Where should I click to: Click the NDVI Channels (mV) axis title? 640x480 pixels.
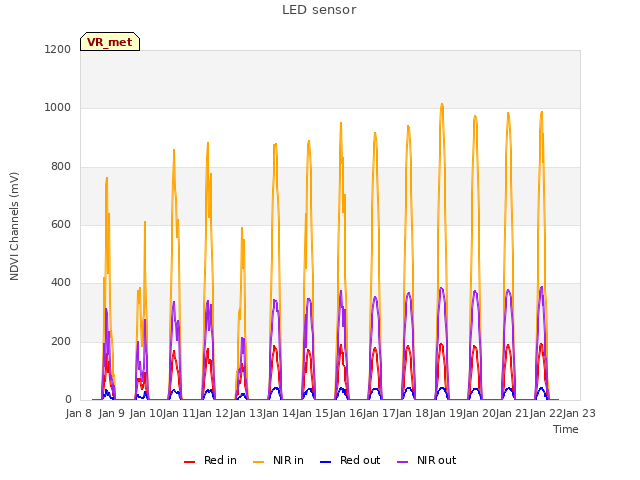14,226
